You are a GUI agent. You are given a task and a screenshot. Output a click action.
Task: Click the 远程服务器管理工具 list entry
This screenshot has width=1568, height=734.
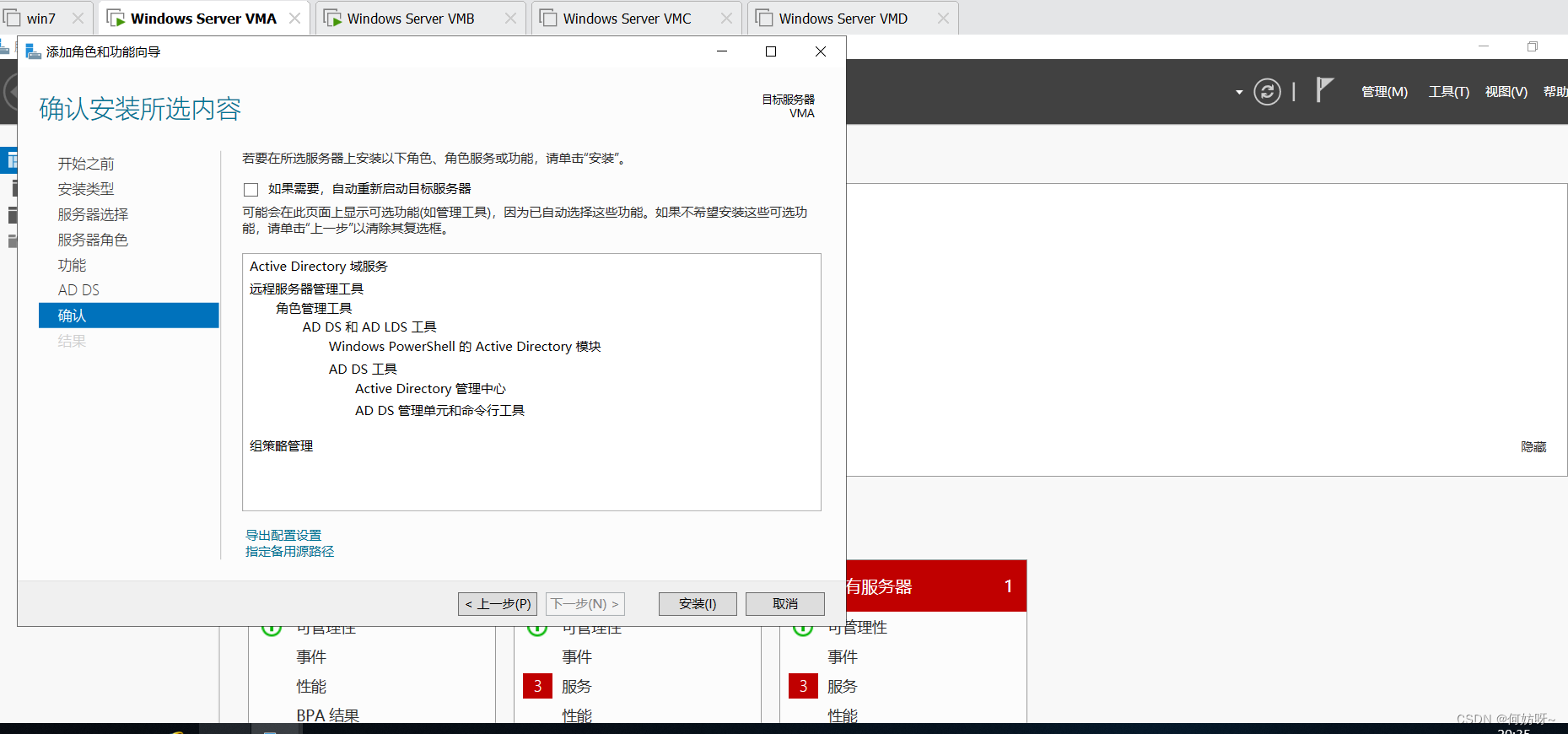pyautogui.click(x=306, y=289)
